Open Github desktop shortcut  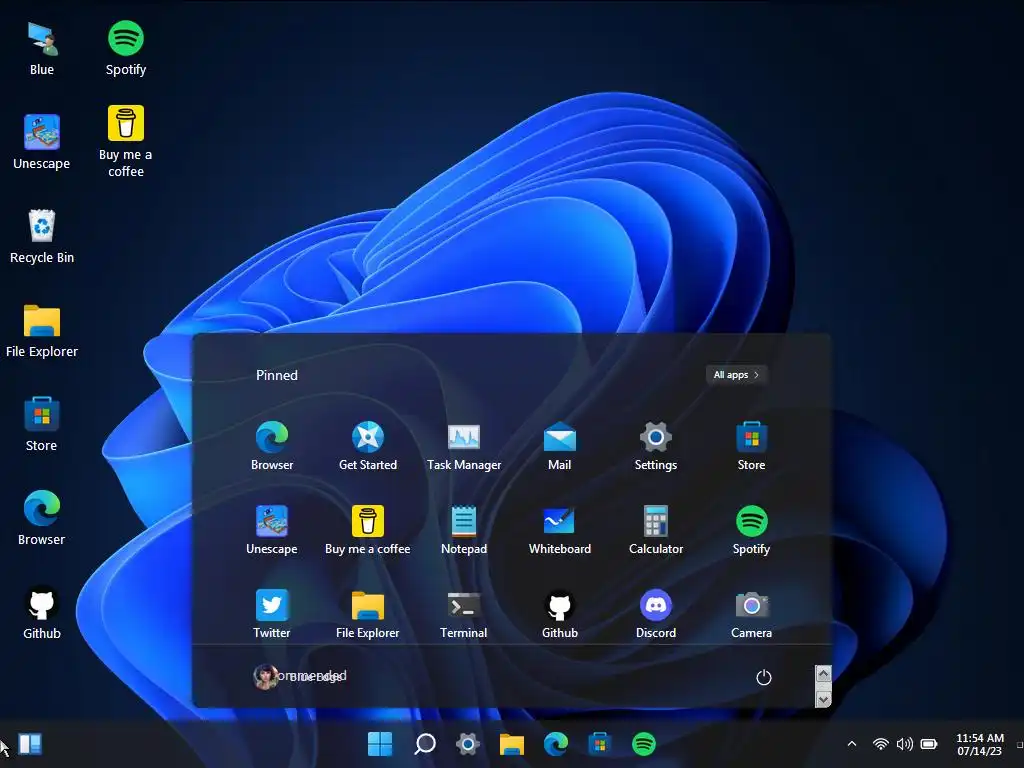(x=42, y=612)
